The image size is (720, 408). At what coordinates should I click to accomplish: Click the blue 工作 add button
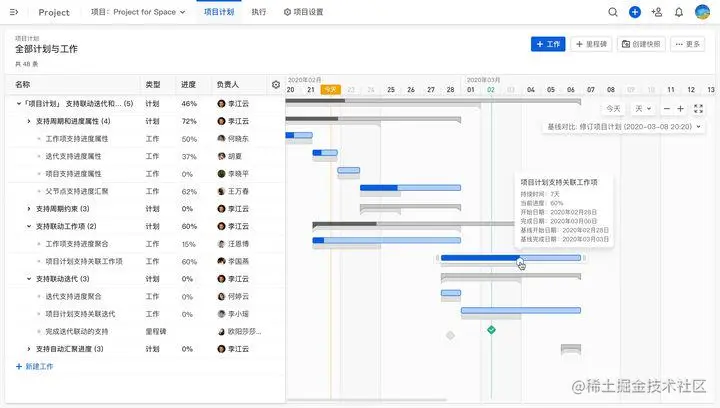(x=548, y=44)
